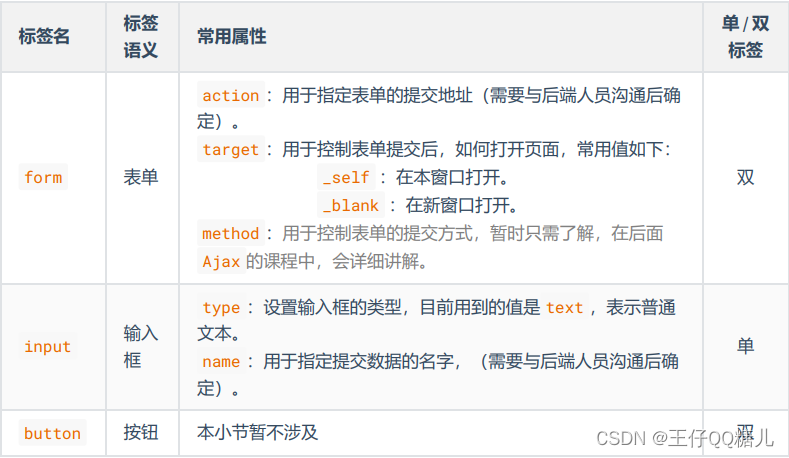Screen dimensions: 789x458
Task: Click the 'button' tag code label
Action: [52, 433]
